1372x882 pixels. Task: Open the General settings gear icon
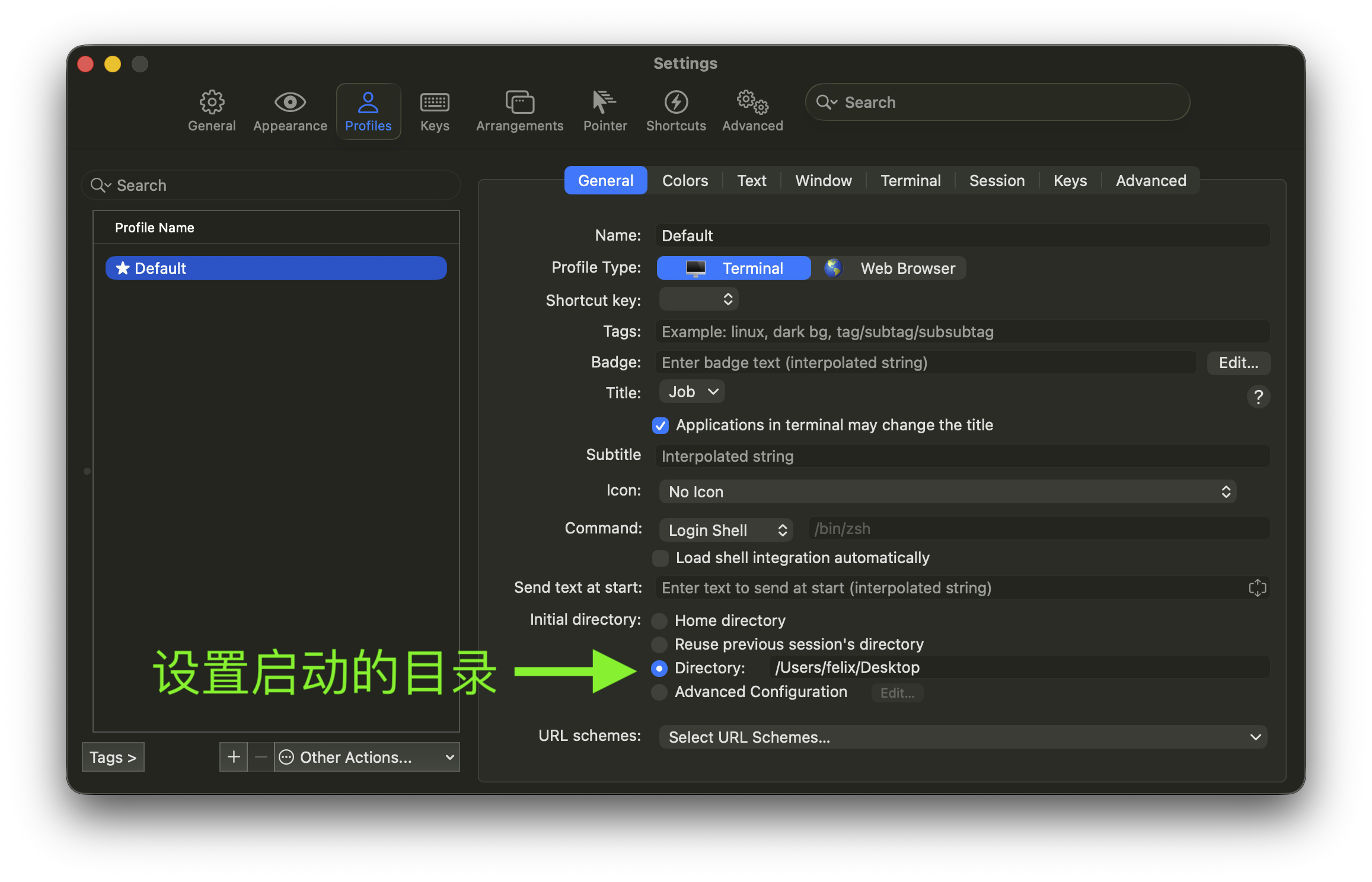pyautogui.click(x=212, y=103)
